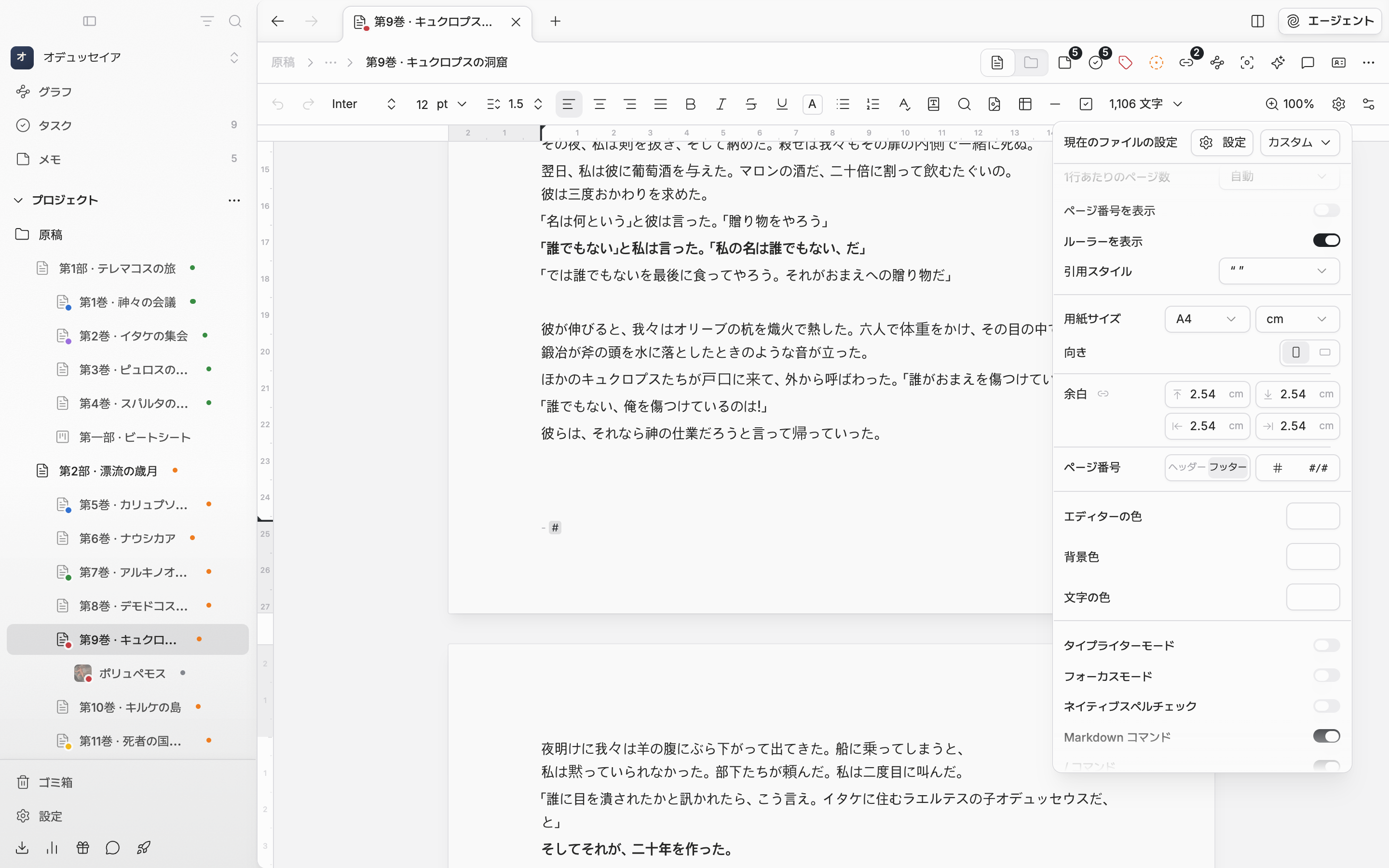
Task: Insert a bulleted list
Action: click(843, 104)
